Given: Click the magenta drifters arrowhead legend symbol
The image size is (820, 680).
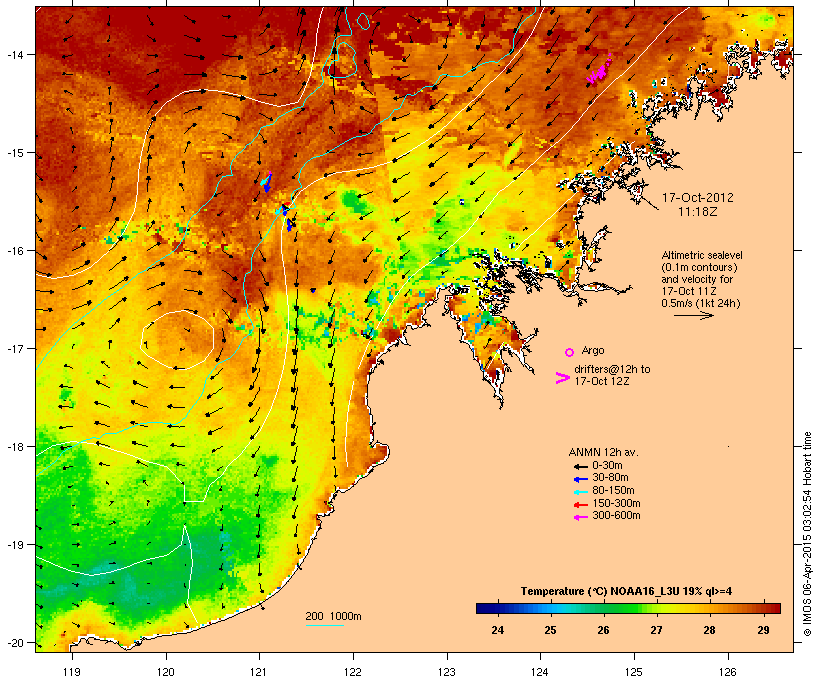Looking at the screenshot, I should point(562,378).
